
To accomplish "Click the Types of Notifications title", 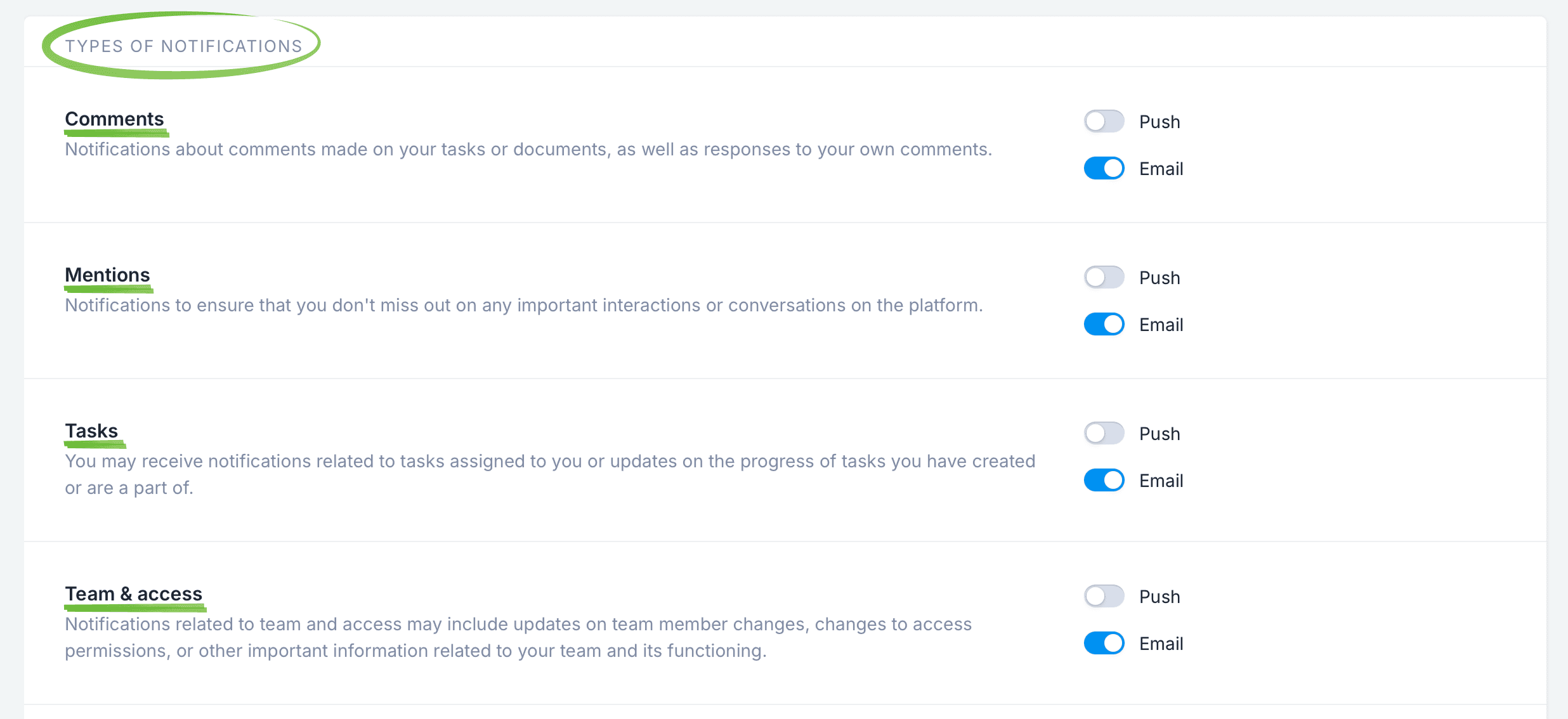I will point(183,46).
